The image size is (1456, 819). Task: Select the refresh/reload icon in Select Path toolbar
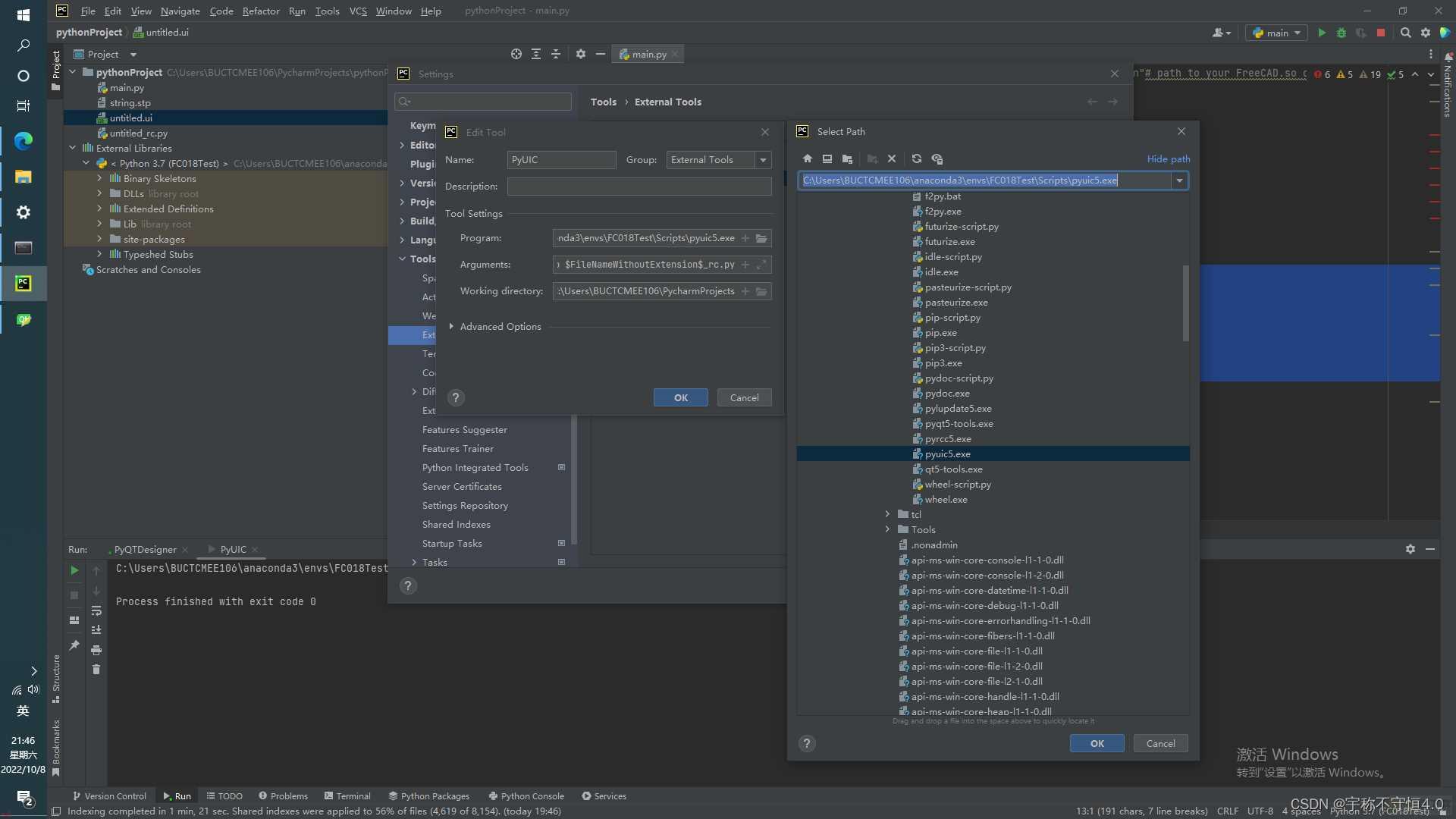click(916, 158)
